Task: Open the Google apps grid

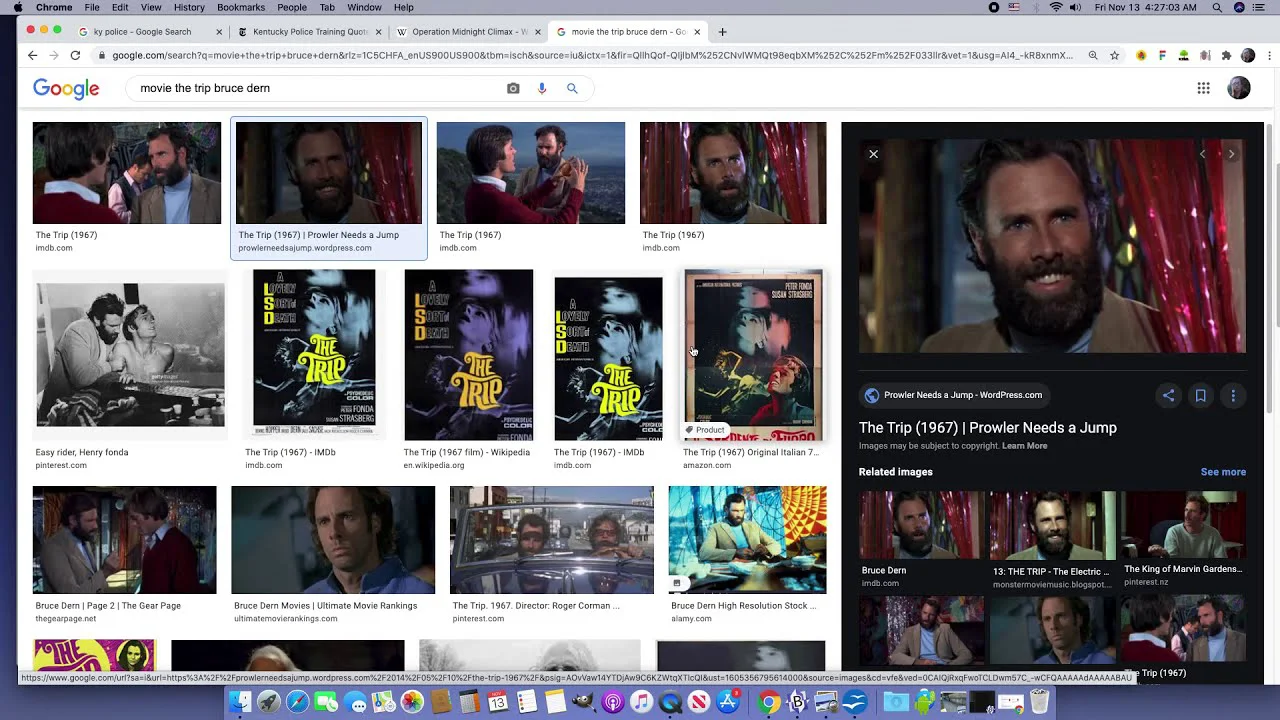Action: point(1204,88)
